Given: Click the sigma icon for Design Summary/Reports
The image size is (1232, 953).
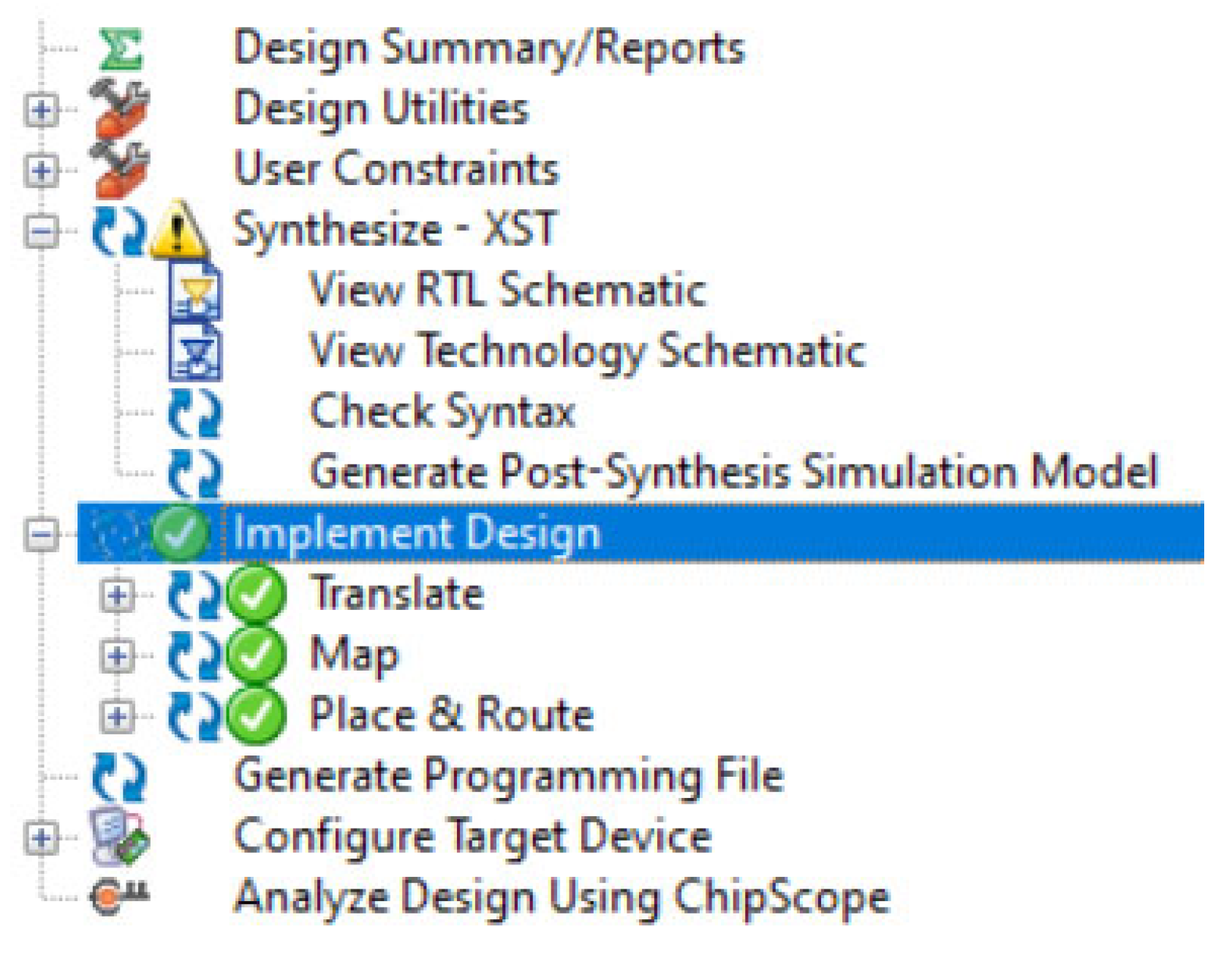Looking at the screenshot, I should tap(121, 49).
